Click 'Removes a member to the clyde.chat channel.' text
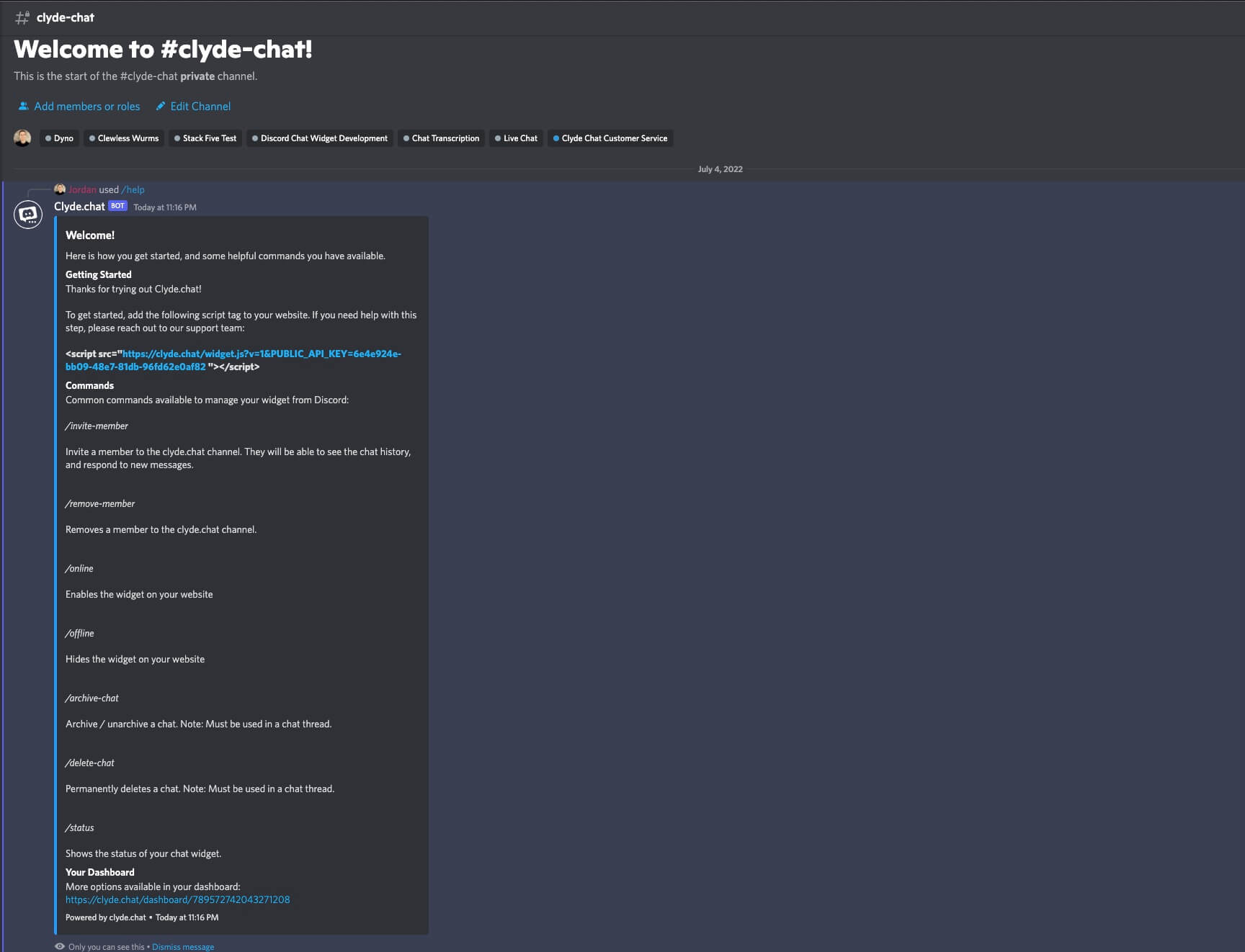The height and width of the screenshot is (952, 1245). (161, 529)
